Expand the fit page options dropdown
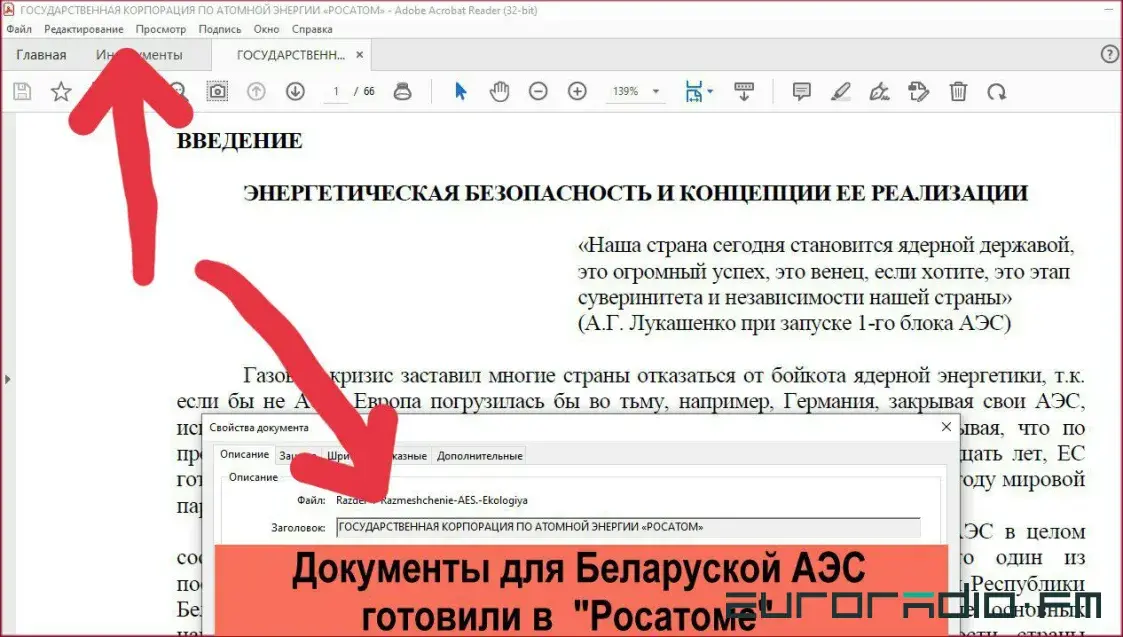Viewport: 1123px width, 637px height. point(710,92)
